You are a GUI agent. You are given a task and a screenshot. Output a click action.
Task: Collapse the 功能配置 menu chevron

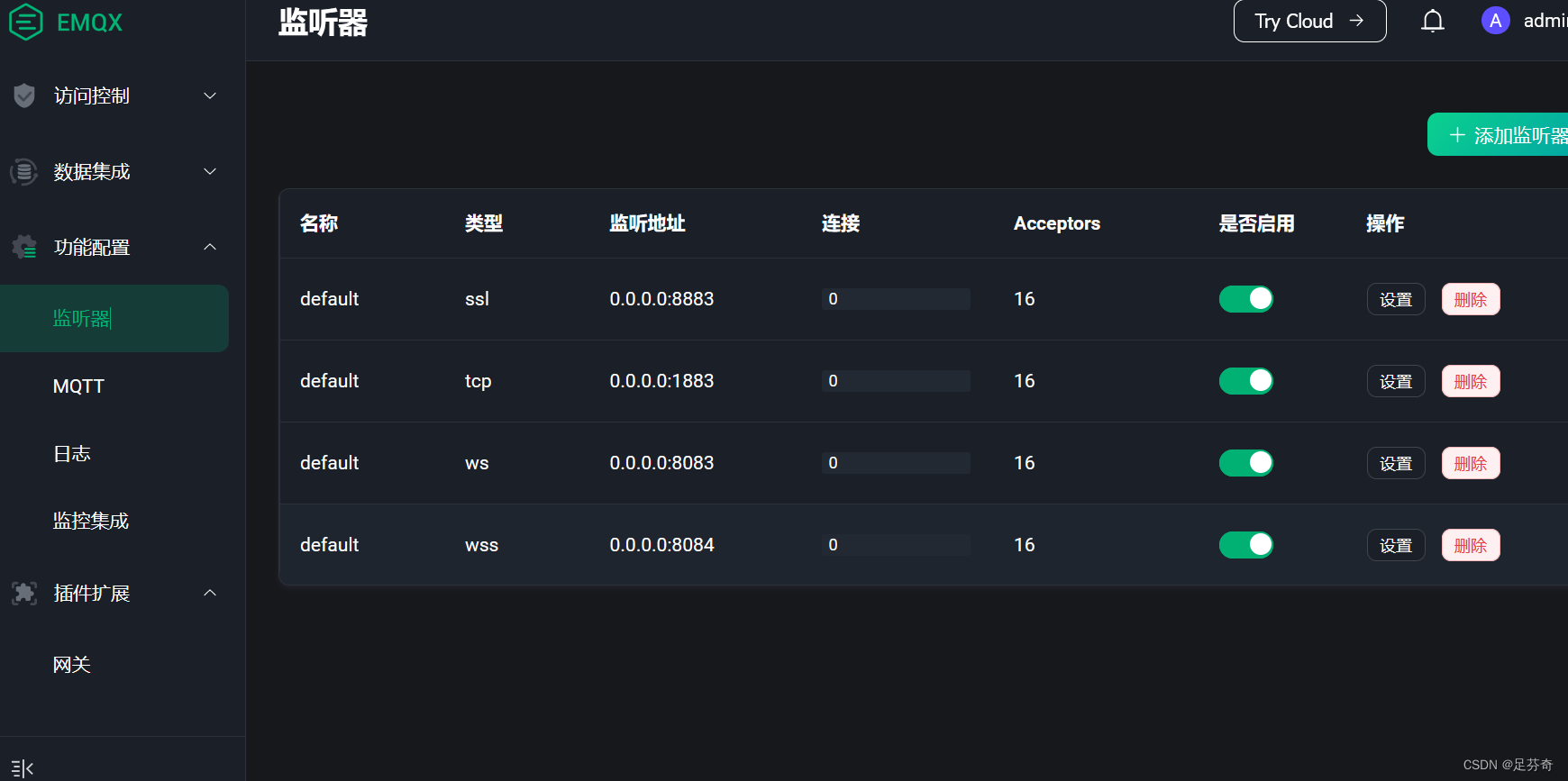pyautogui.click(x=210, y=247)
